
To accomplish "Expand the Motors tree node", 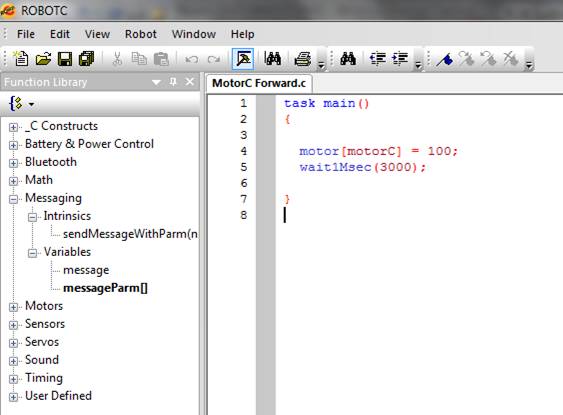I will coord(13,307).
